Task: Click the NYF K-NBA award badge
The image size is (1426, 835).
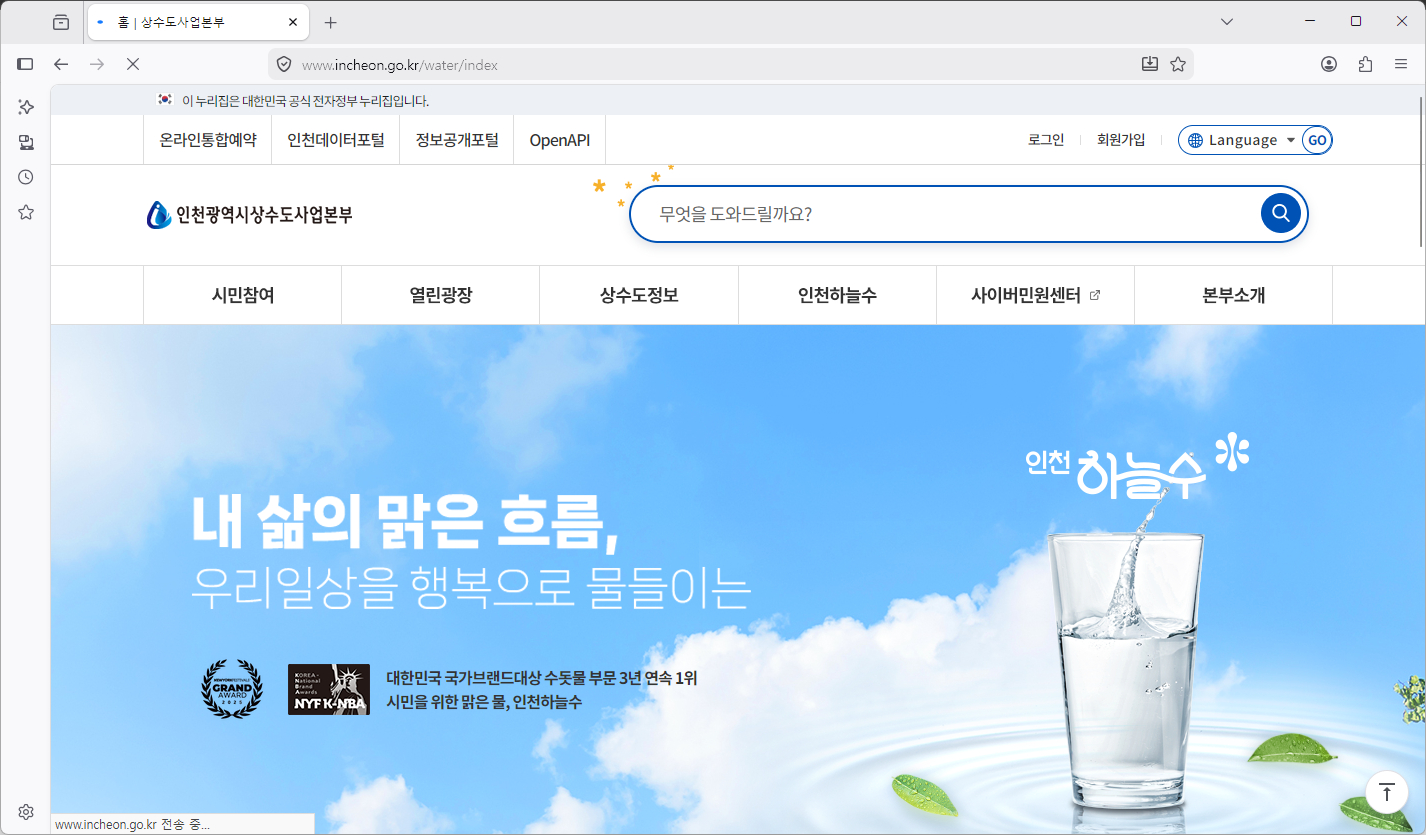Action: coord(329,689)
